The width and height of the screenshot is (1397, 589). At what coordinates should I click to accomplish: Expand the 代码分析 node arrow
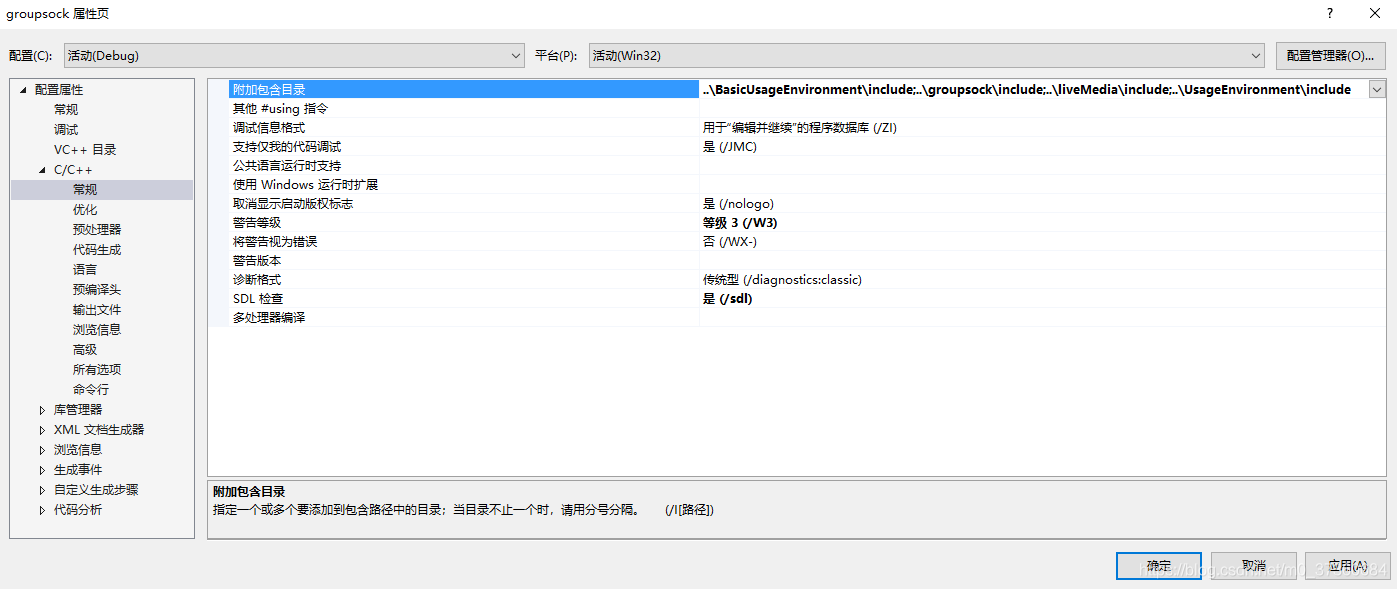click(x=42, y=510)
